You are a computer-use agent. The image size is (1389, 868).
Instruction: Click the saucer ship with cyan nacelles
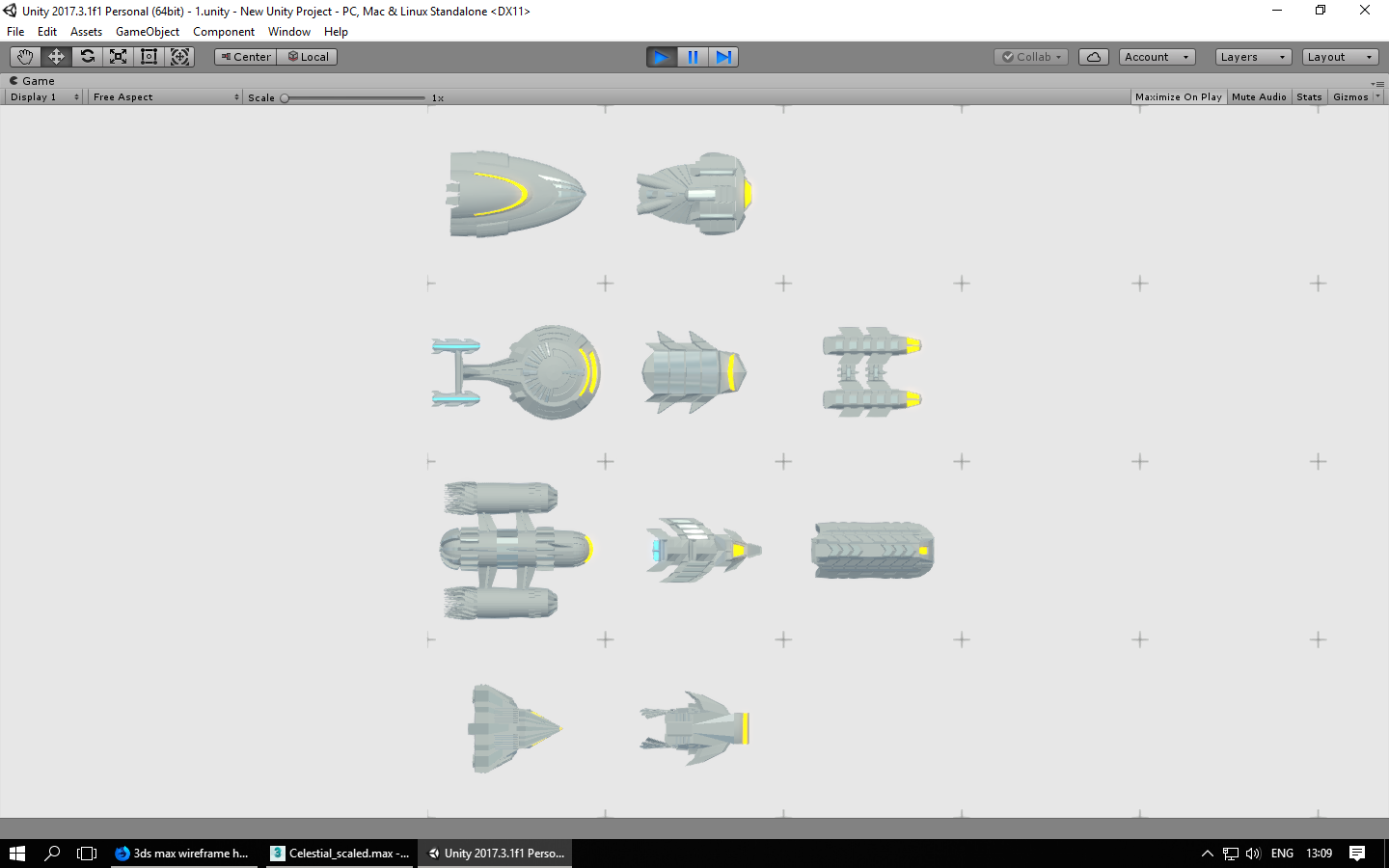click(x=516, y=372)
